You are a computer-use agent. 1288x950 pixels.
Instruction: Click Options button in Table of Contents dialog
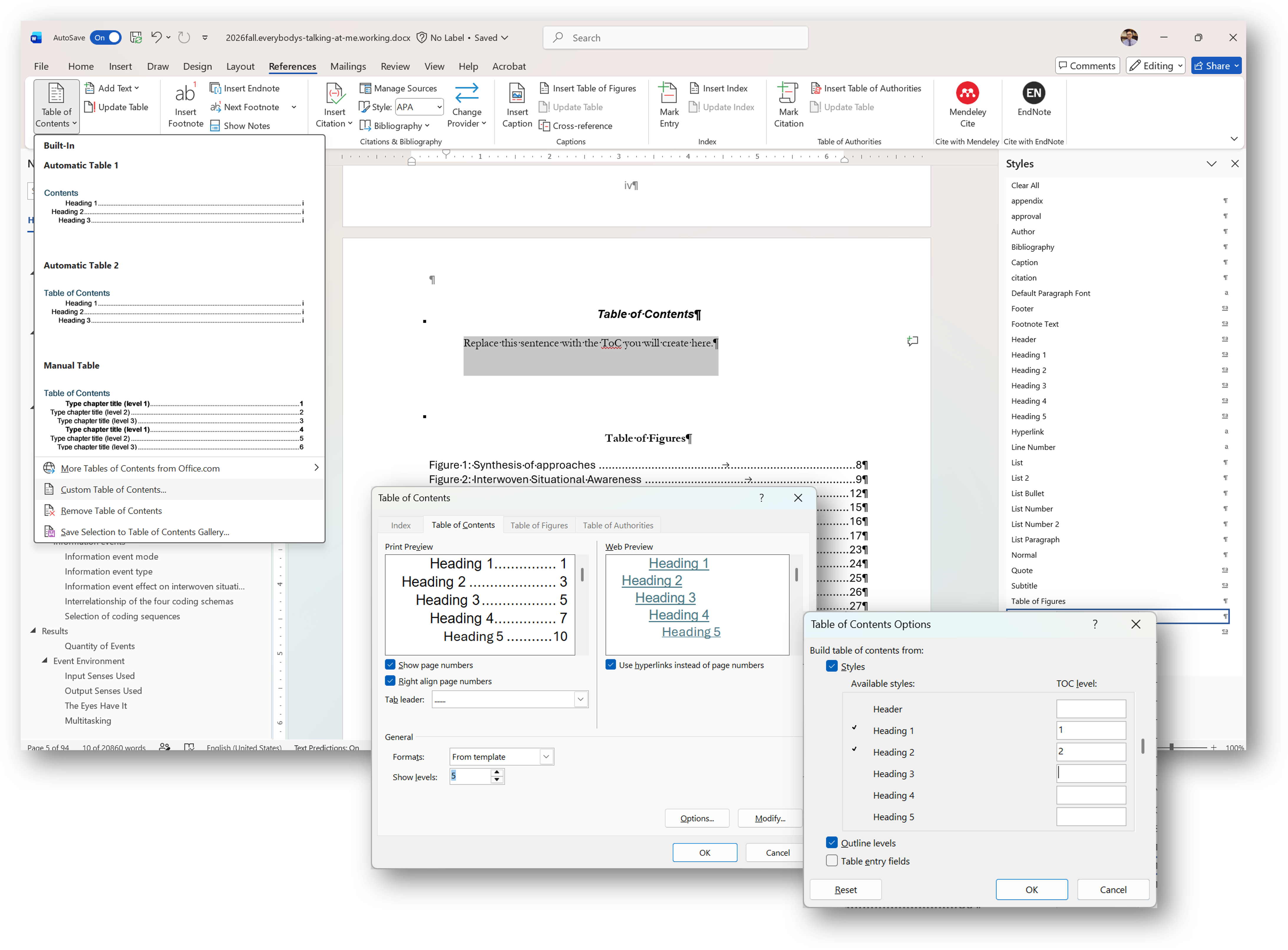[697, 818]
